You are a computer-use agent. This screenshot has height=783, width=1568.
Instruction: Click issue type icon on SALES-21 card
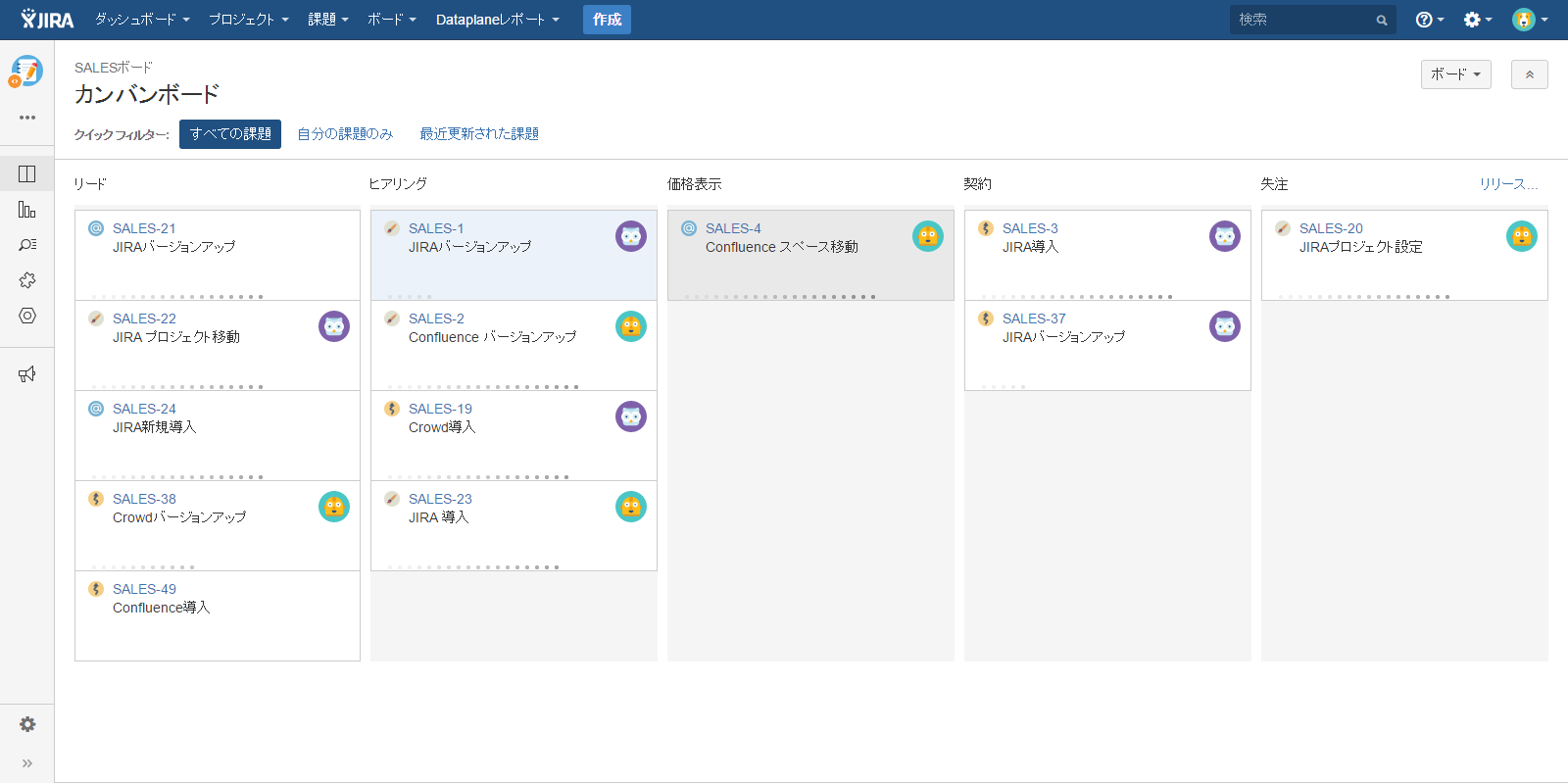[96, 228]
